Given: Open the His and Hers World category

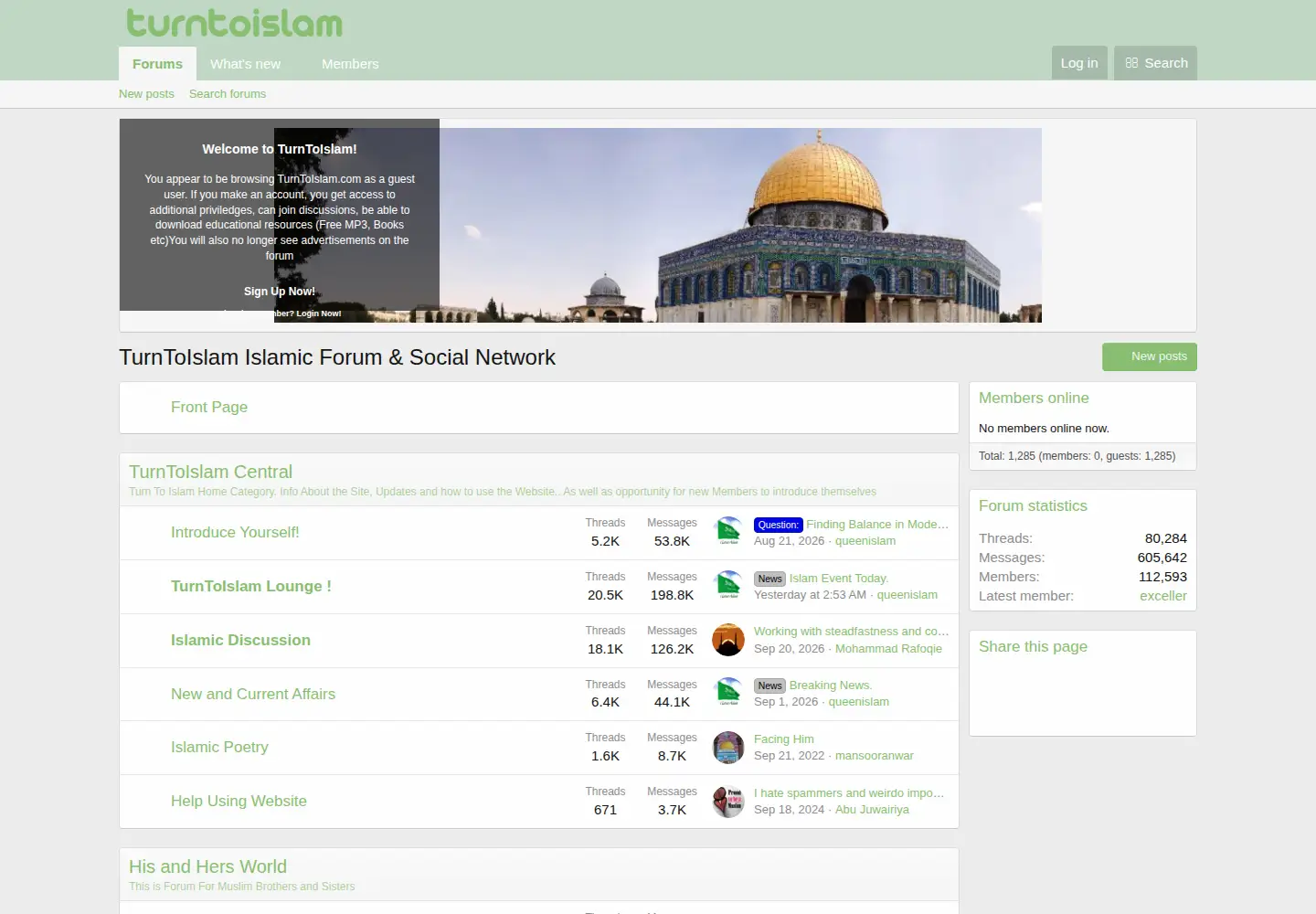Looking at the screenshot, I should (207, 866).
